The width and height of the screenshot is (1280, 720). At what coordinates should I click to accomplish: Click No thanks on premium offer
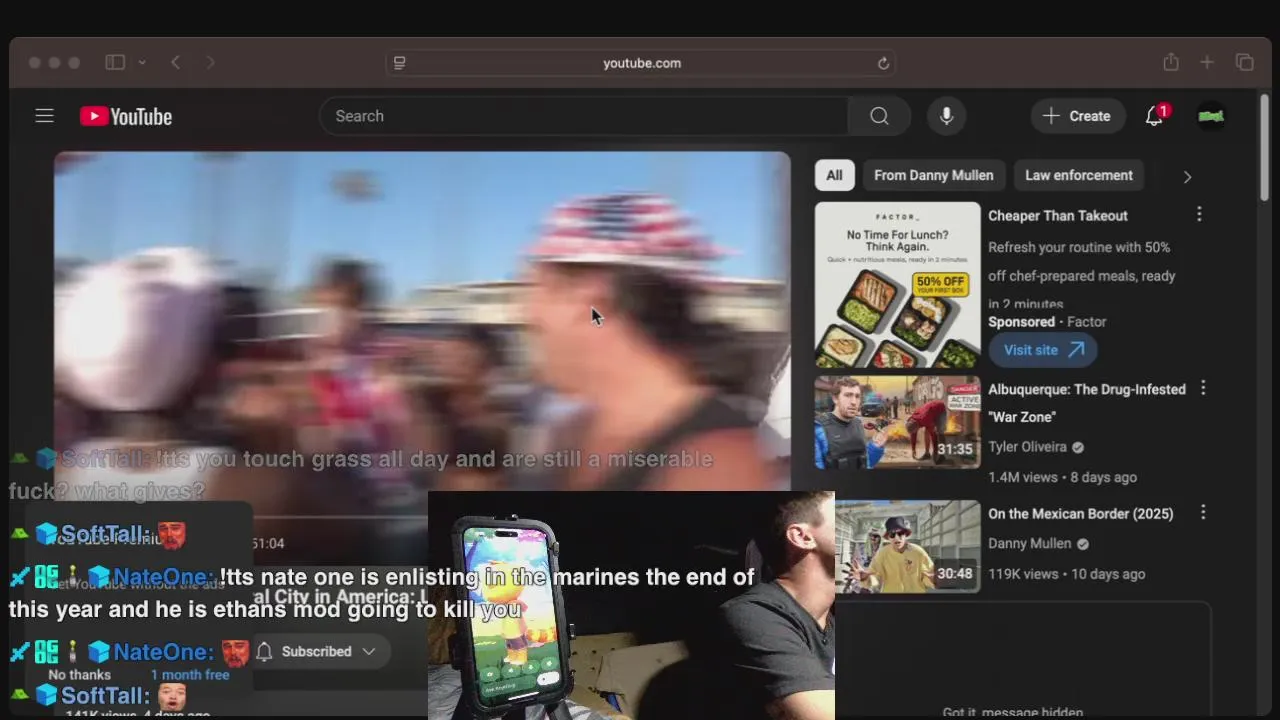80,675
